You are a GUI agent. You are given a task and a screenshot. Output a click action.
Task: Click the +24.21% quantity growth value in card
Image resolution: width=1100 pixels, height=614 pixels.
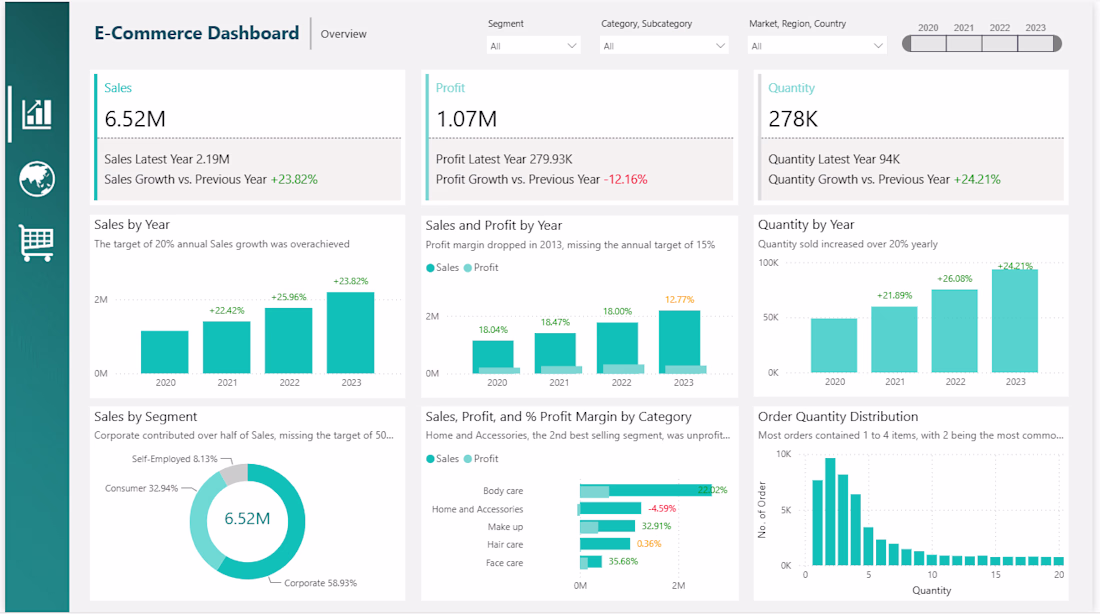[977, 180]
